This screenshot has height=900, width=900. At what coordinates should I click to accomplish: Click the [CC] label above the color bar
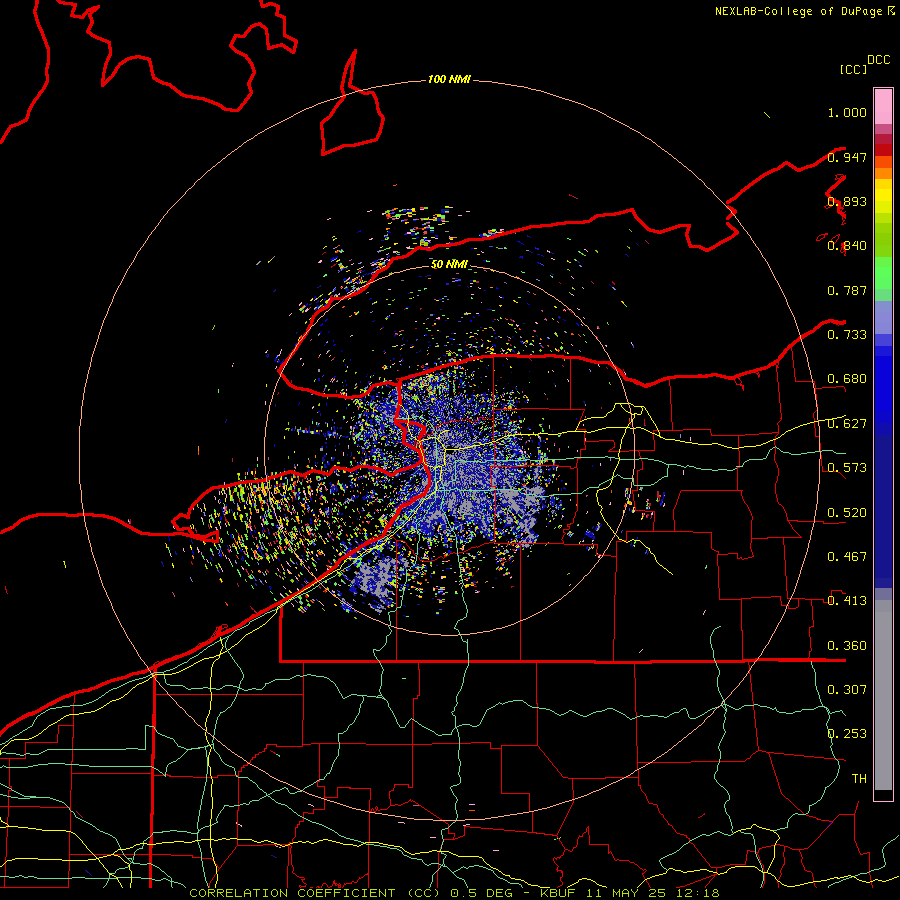[x=854, y=69]
